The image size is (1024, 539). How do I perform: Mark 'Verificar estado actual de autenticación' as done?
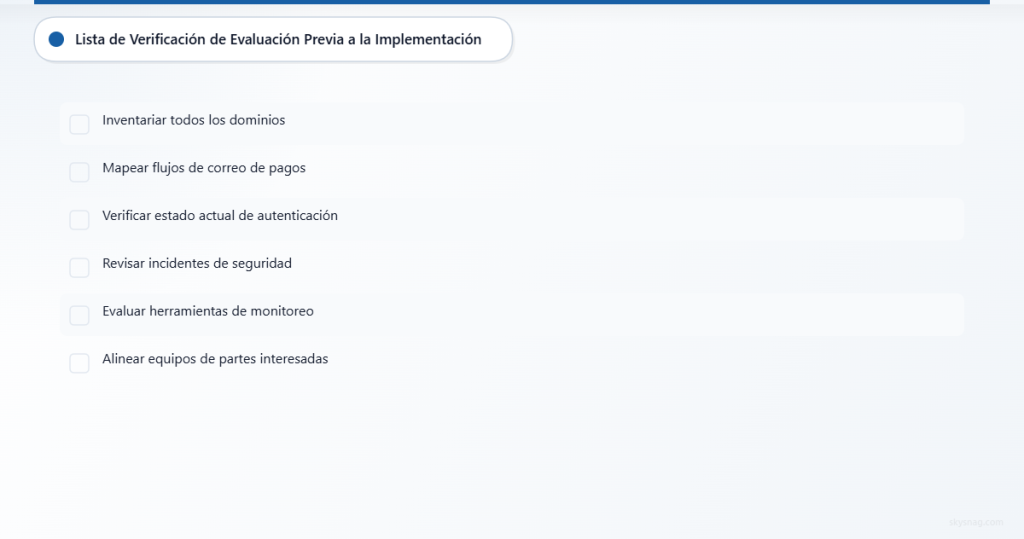click(79, 220)
